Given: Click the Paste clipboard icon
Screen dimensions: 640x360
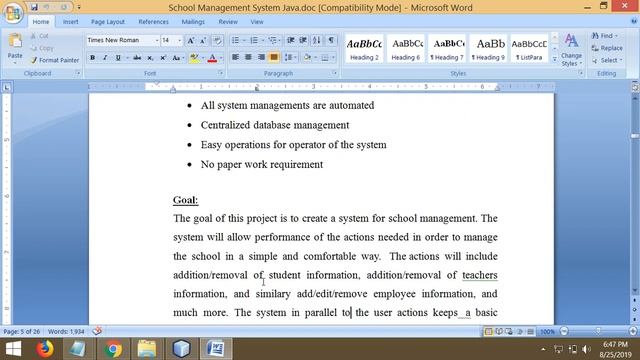Looking at the screenshot, I should 15,41.
